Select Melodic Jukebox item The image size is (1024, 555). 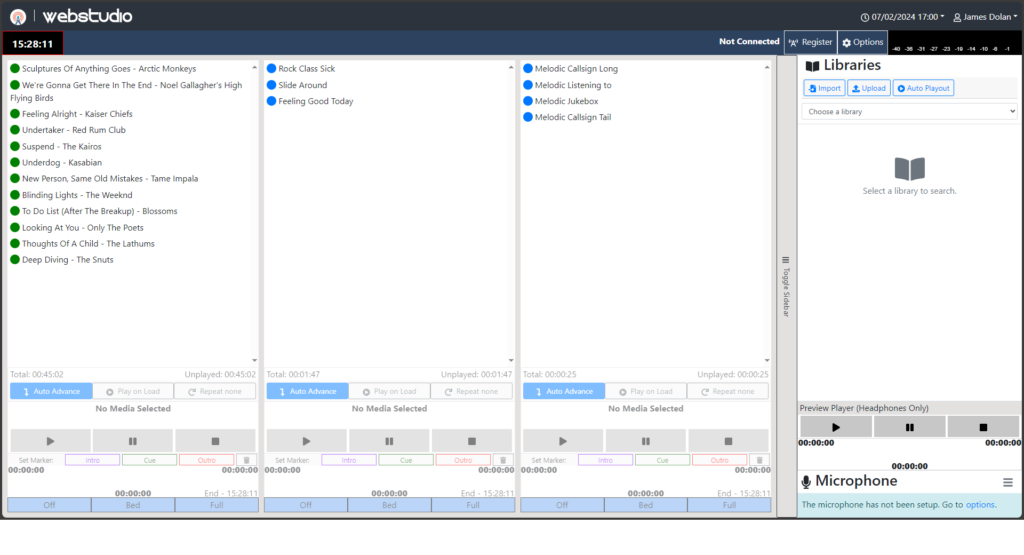point(566,101)
